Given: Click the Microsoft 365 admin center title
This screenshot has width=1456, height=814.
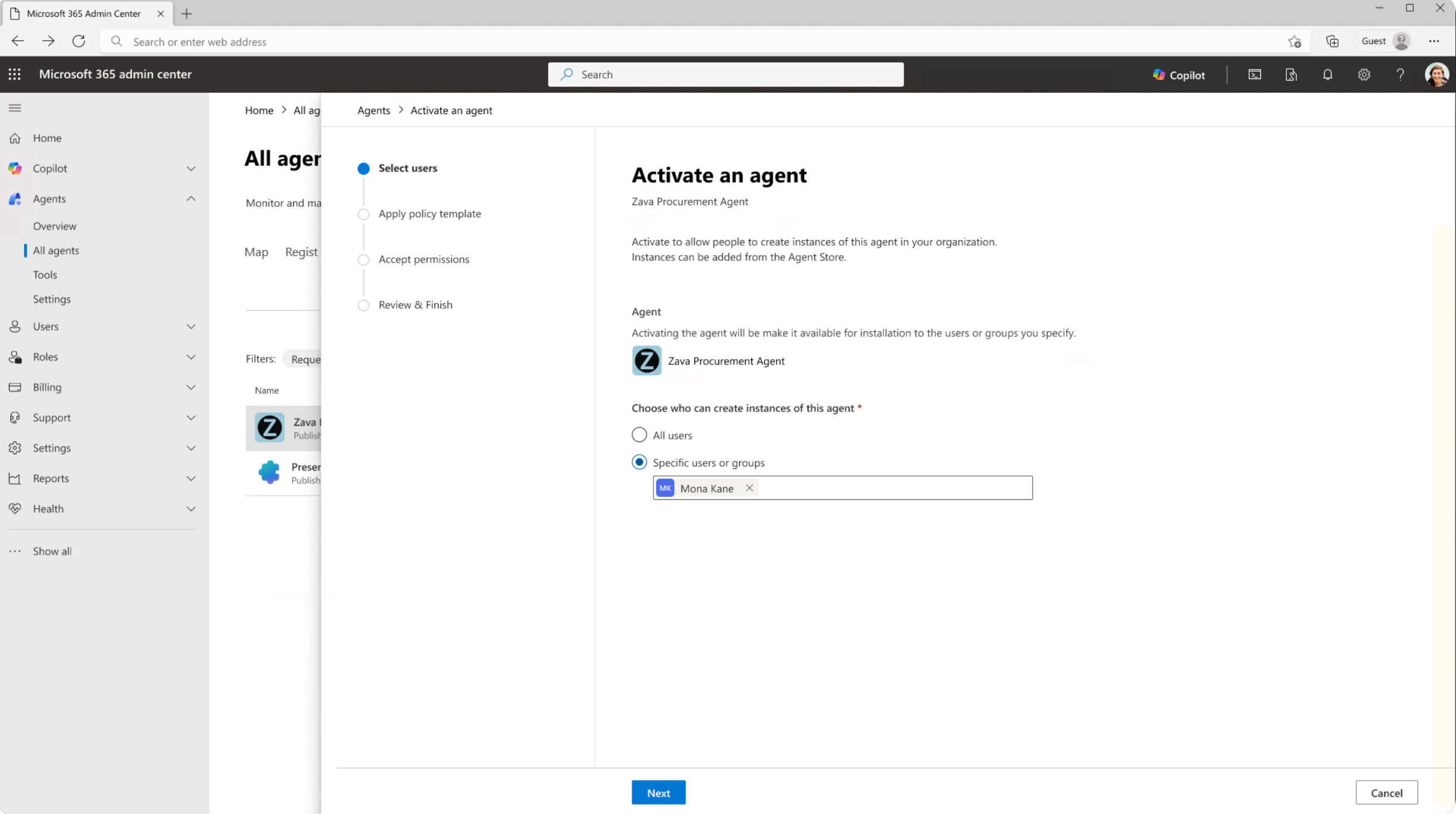Looking at the screenshot, I should [115, 74].
